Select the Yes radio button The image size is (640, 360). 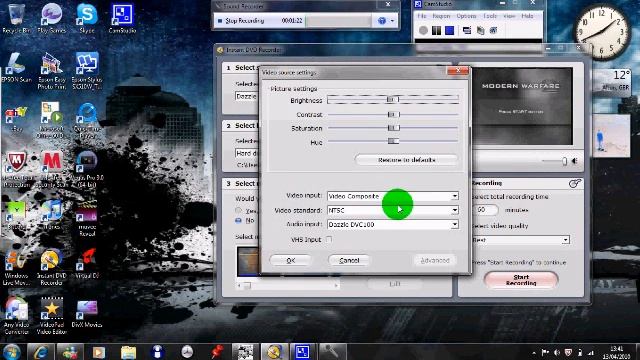click(238, 210)
